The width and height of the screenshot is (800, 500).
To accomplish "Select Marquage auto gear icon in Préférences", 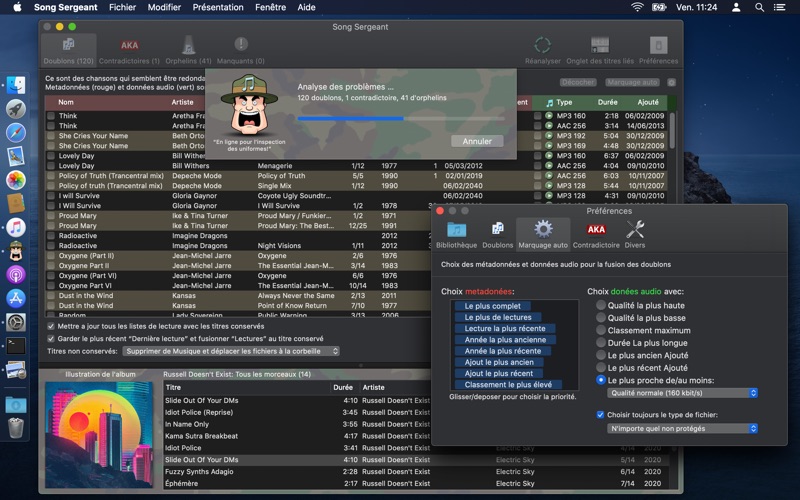I will coord(543,235).
